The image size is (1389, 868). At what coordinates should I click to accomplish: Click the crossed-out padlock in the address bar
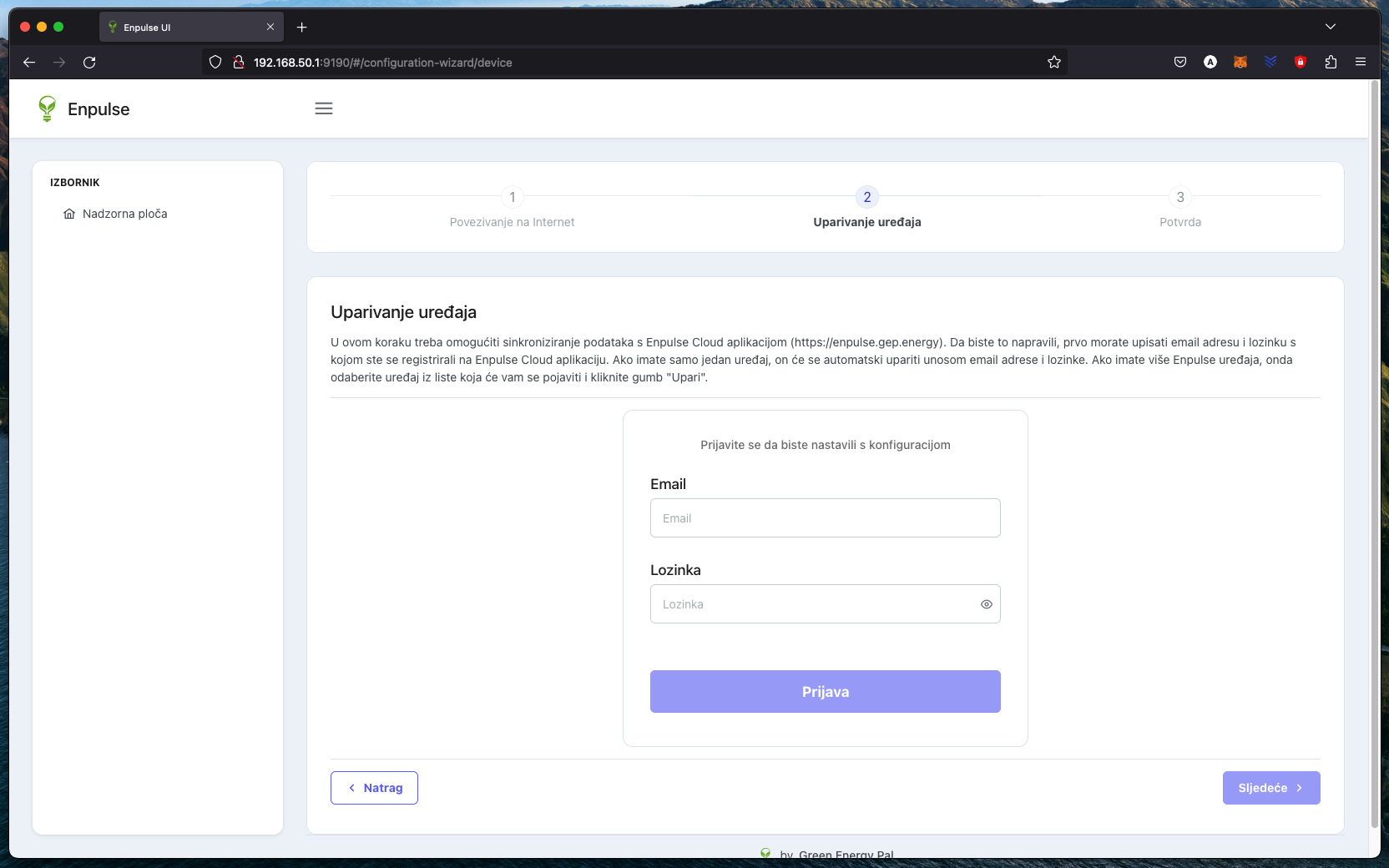[x=239, y=62]
